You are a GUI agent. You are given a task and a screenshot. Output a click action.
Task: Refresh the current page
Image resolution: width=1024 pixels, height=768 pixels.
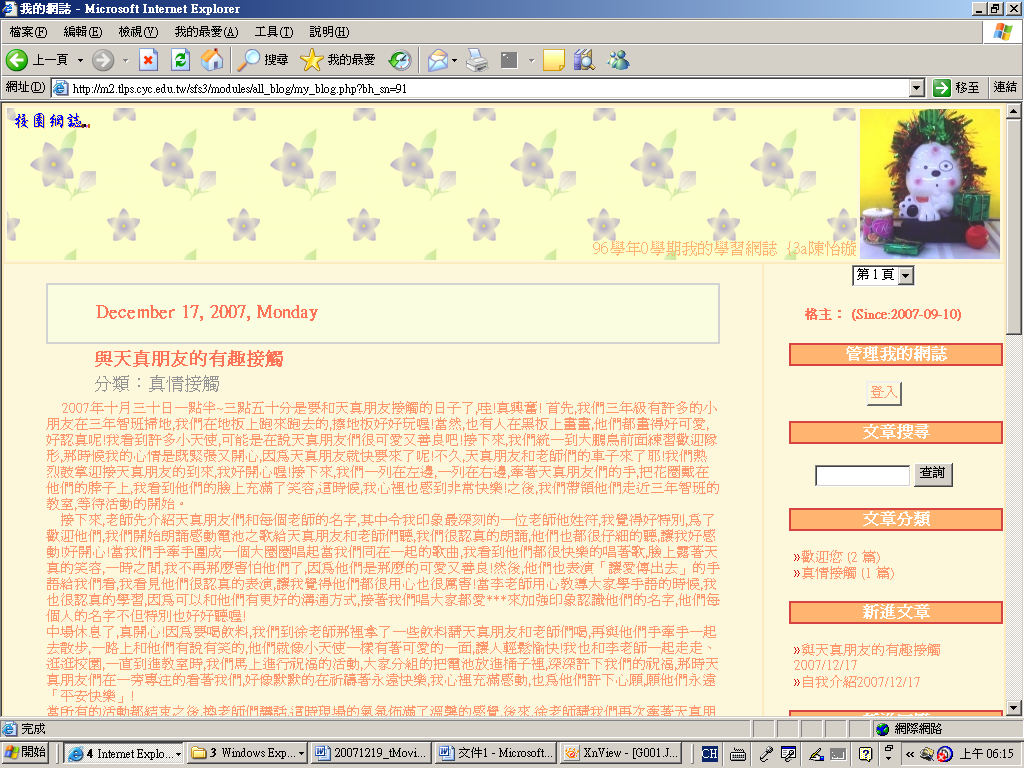coord(180,60)
